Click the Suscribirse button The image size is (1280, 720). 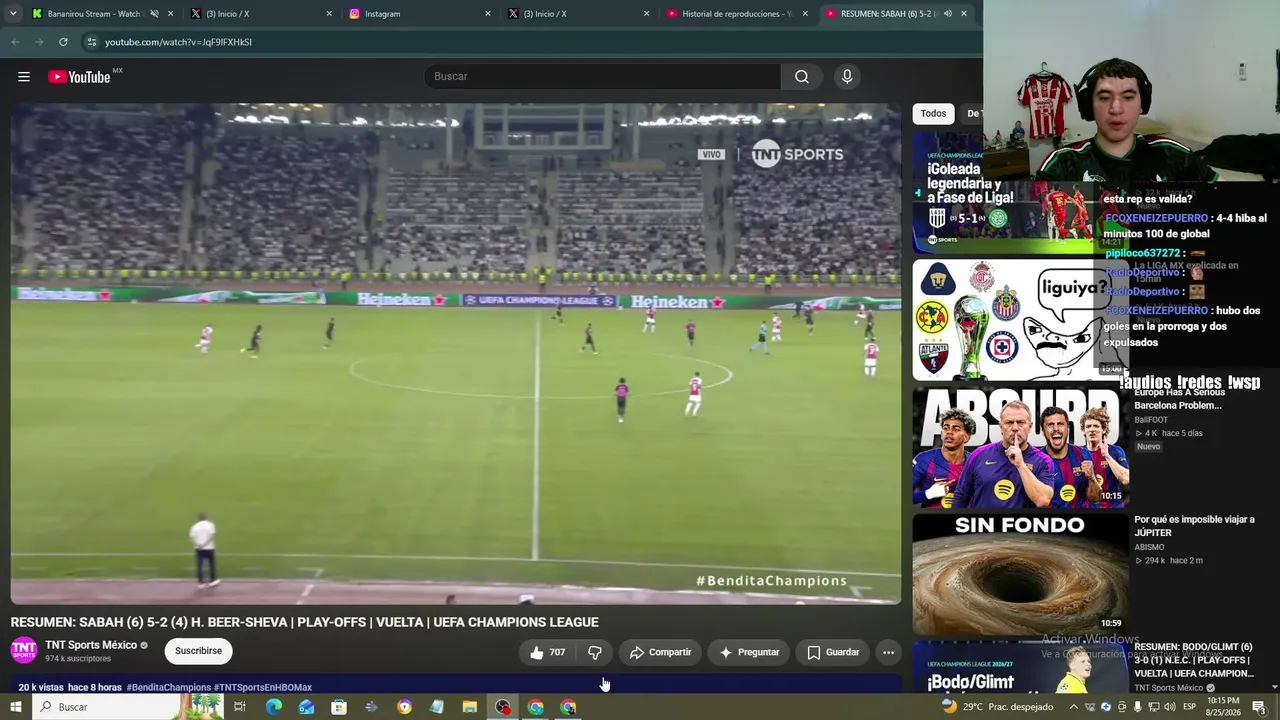[x=198, y=651]
